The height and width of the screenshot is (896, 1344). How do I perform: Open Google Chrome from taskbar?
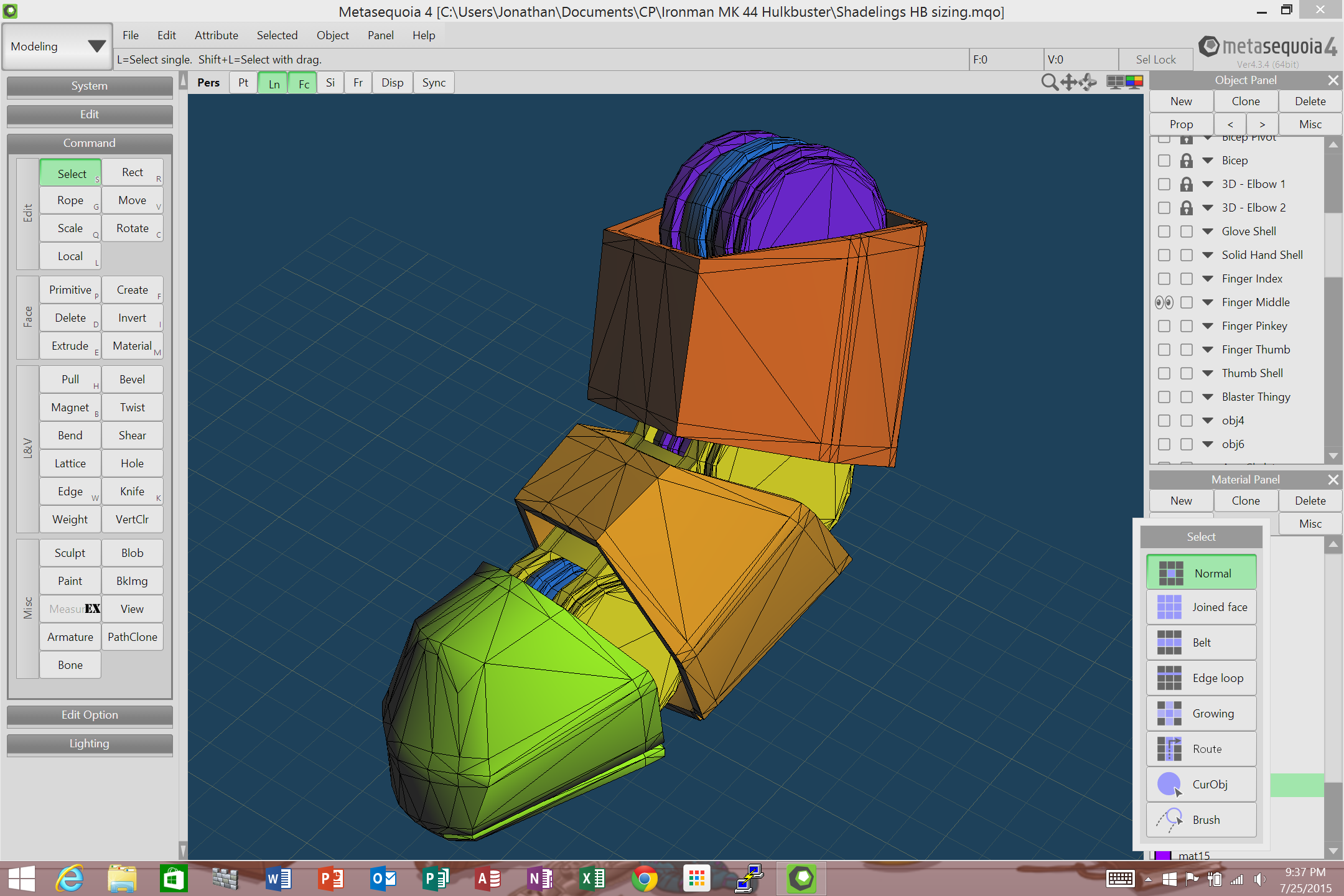pyautogui.click(x=644, y=879)
